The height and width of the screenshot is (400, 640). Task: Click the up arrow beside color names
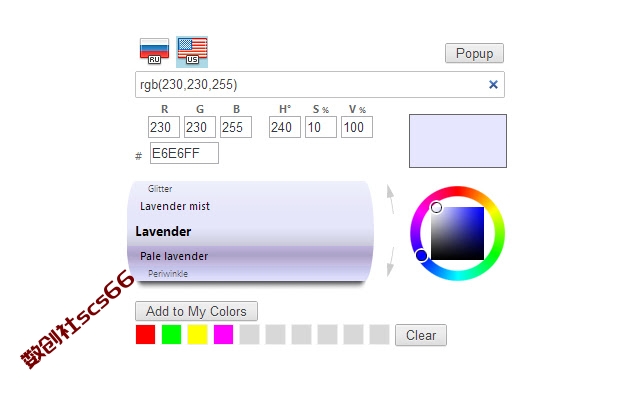click(x=391, y=199)
